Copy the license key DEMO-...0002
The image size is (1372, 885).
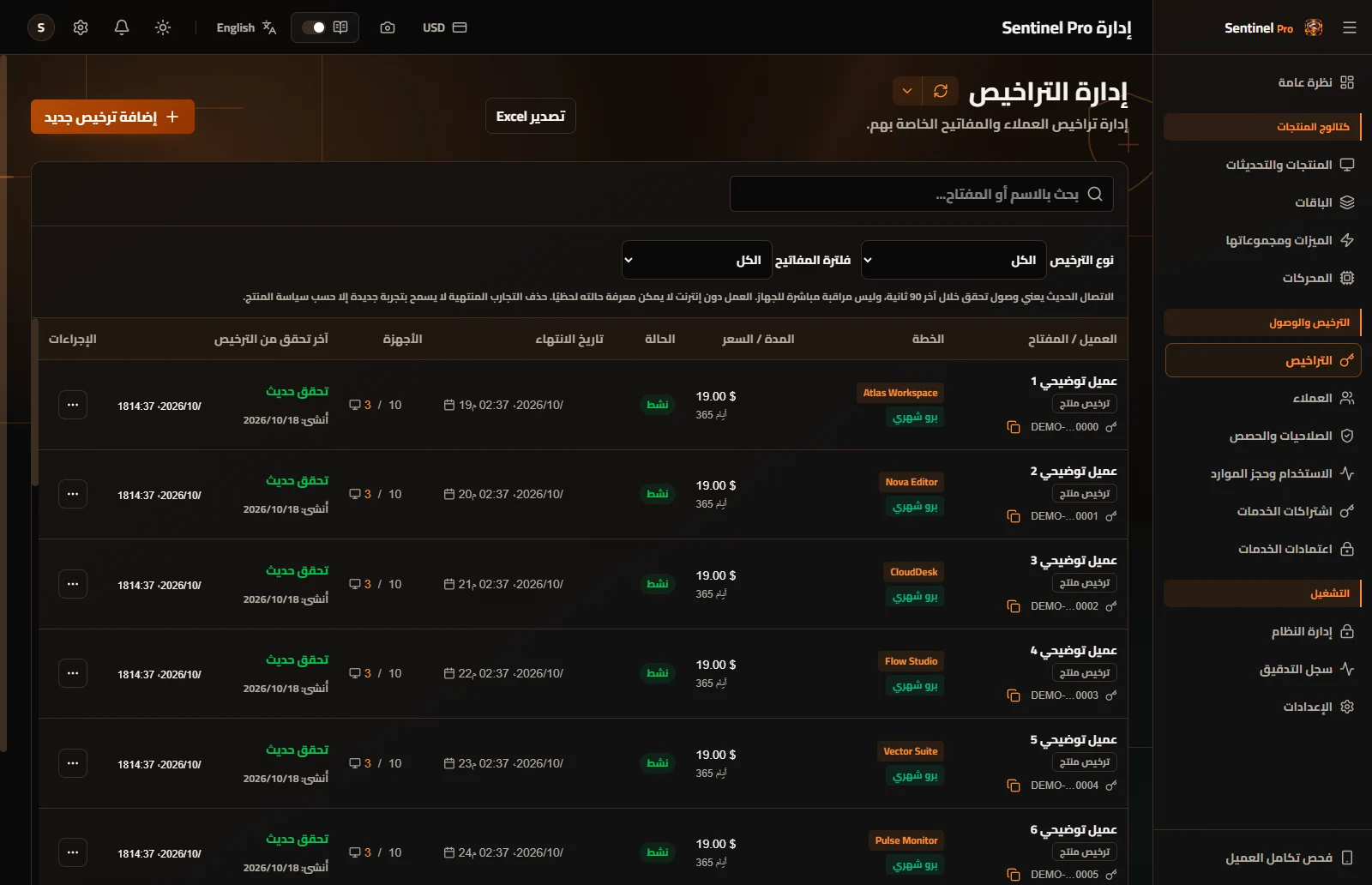(1014, 606)
